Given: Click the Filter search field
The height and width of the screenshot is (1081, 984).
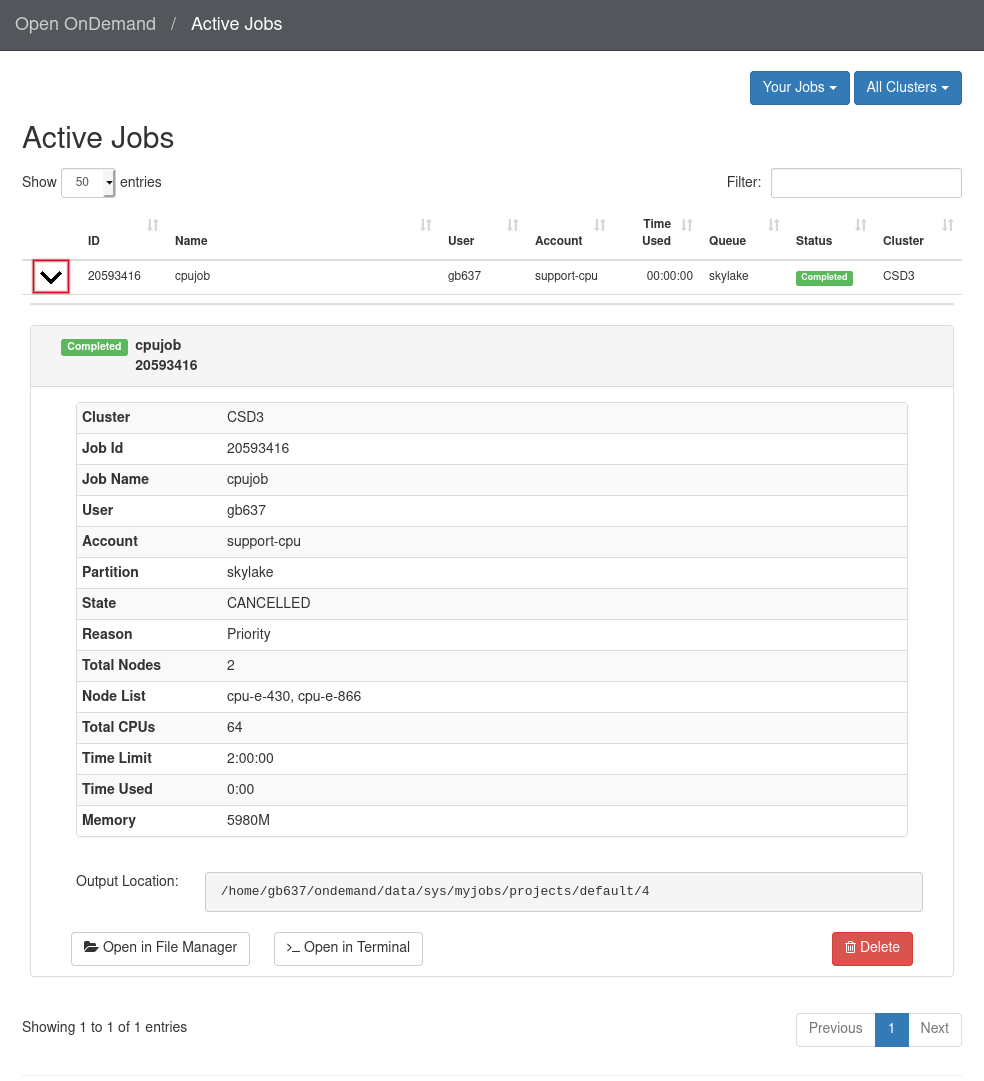Looking at the screenshot, I should pos(865,182).
